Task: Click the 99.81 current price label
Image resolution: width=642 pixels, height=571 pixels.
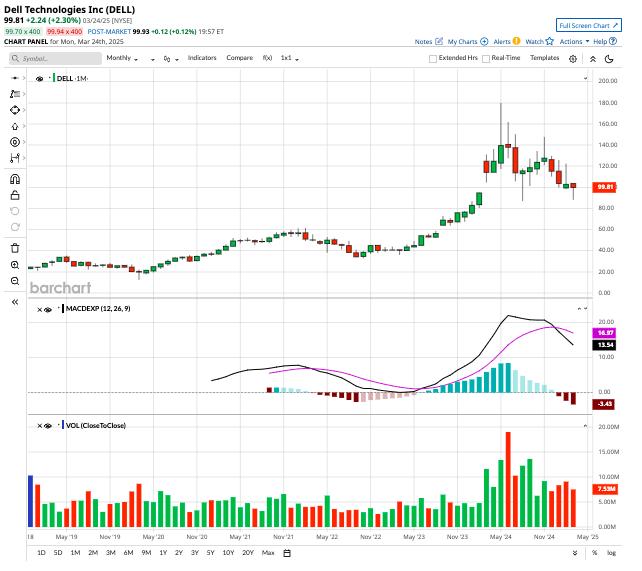Action: pyautogui.click(x=604, y=187)
